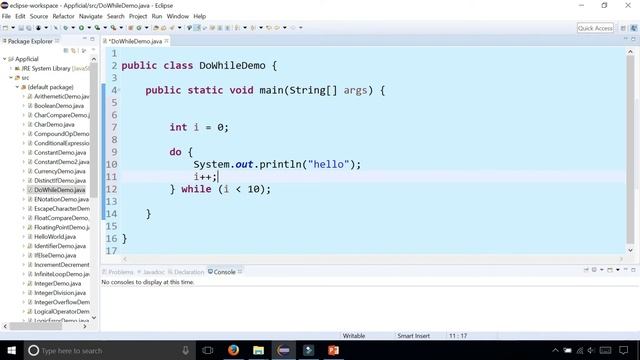
Task: Click the Display Selected Console icon
Action: [594, 270]
